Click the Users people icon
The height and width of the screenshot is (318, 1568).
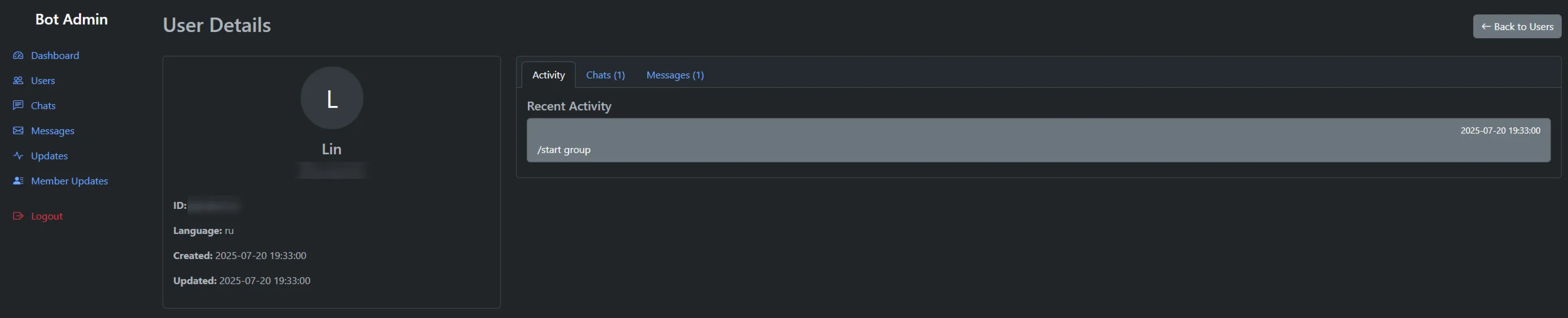[x=18, y=80]
